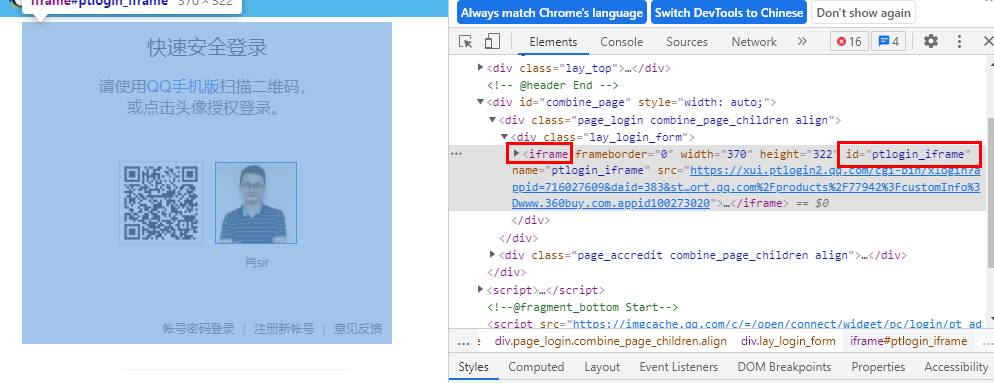The image size is (994, 383).
Task: Open the Properties tab
Action: [x=878, y=367]
